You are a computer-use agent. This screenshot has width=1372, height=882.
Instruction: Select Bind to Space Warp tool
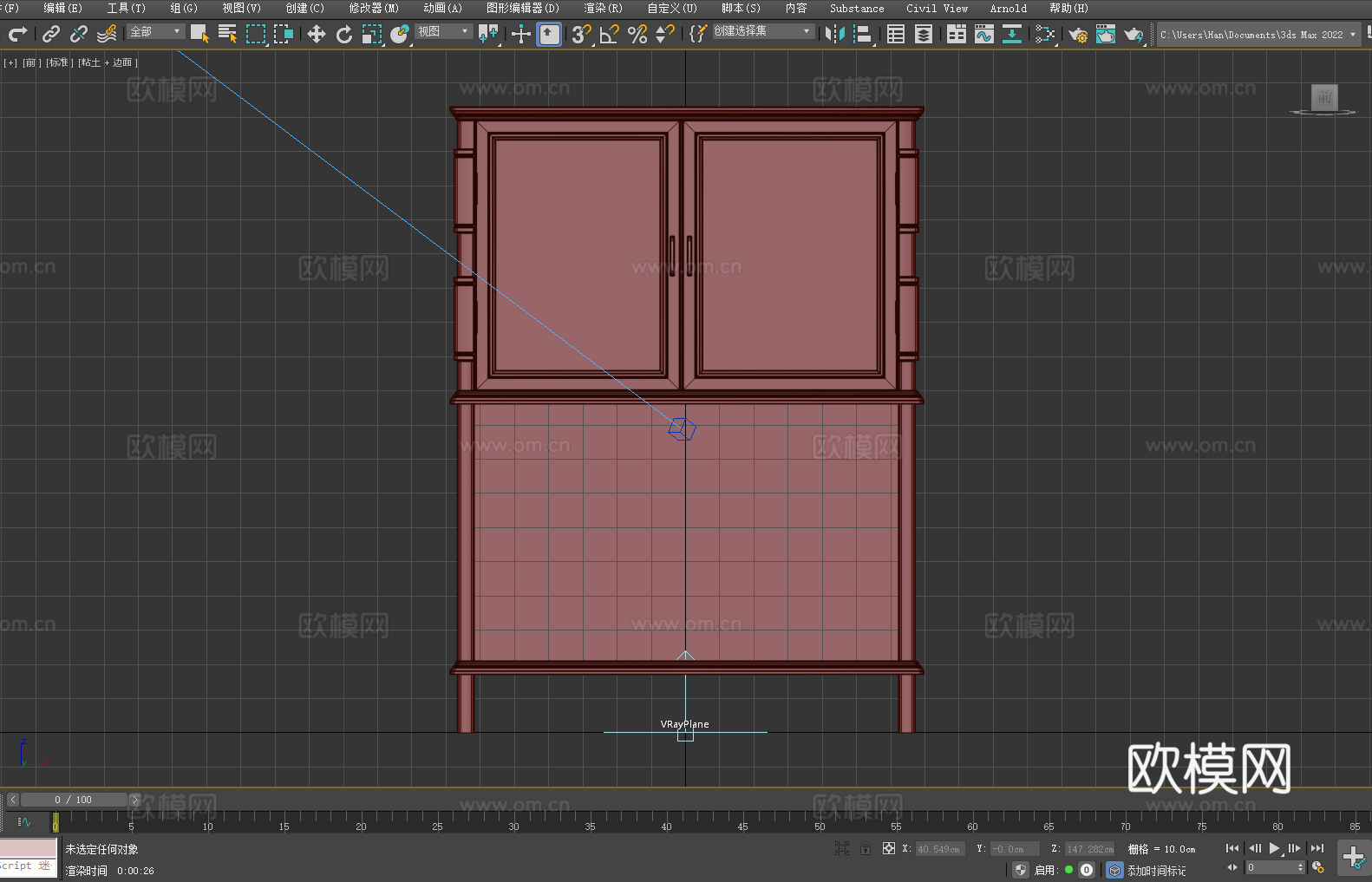[x=107, y=34]
